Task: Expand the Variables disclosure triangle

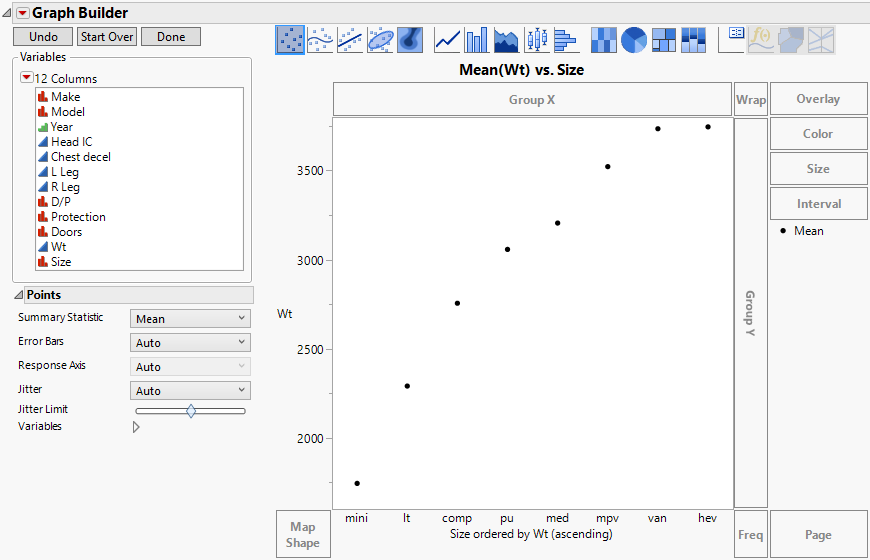Action: (x=136, y=427)
